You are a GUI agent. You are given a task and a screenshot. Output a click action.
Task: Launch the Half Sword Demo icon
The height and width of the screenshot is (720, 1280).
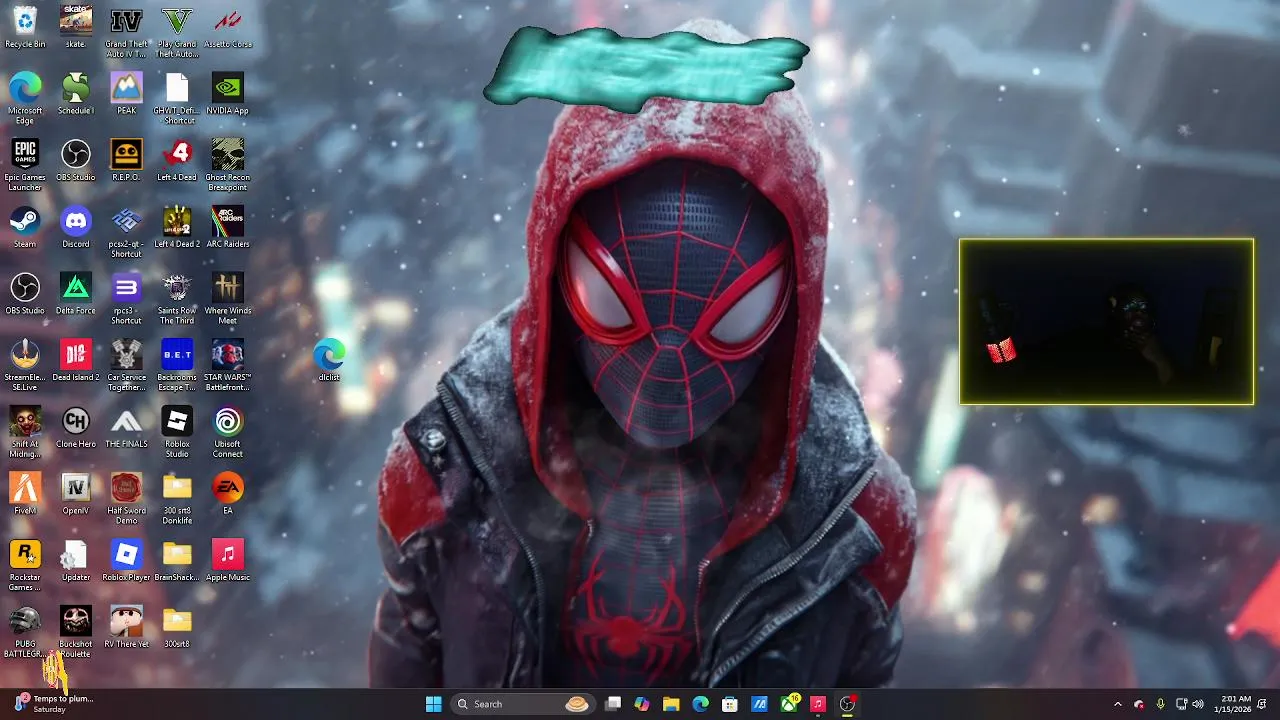[x=126, y=499]
